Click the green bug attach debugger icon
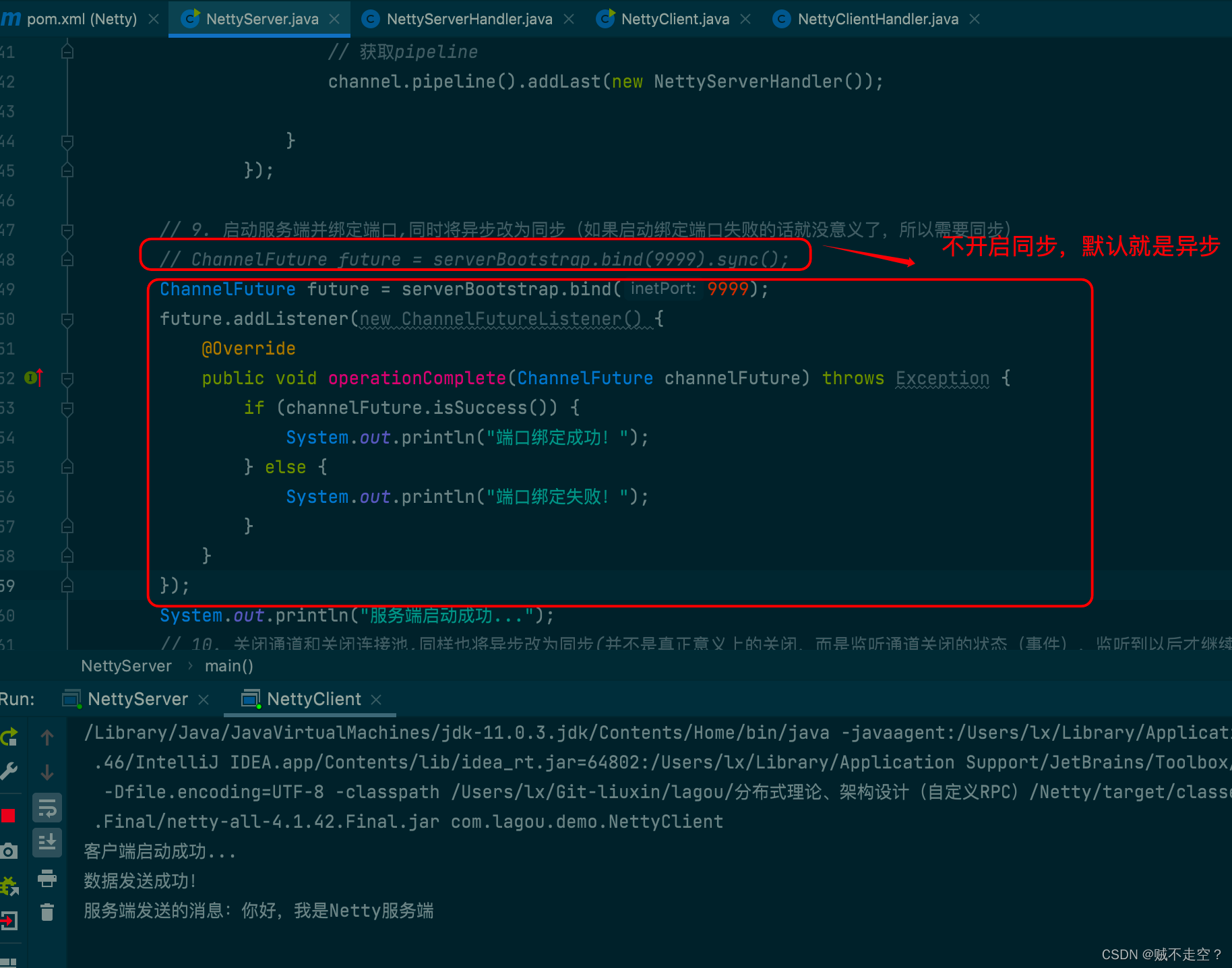 coord(9,885)
